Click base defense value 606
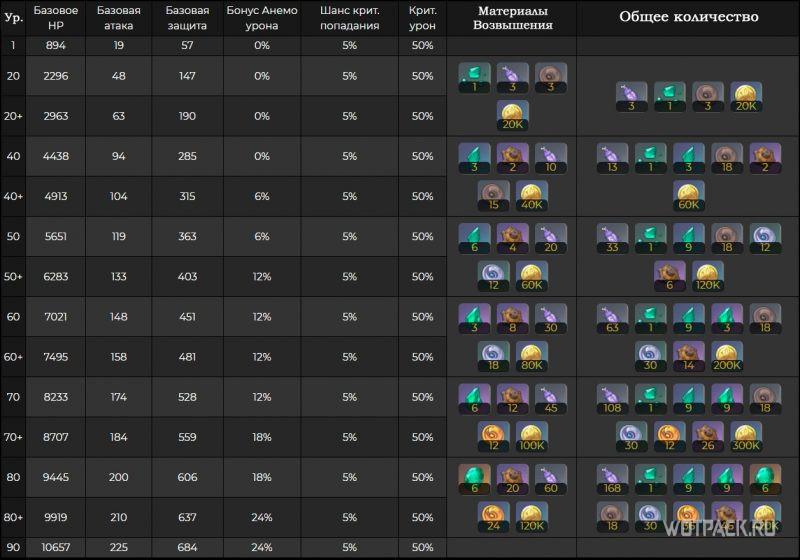Screen dimensions: 800x560 click(x=187, y=477)
